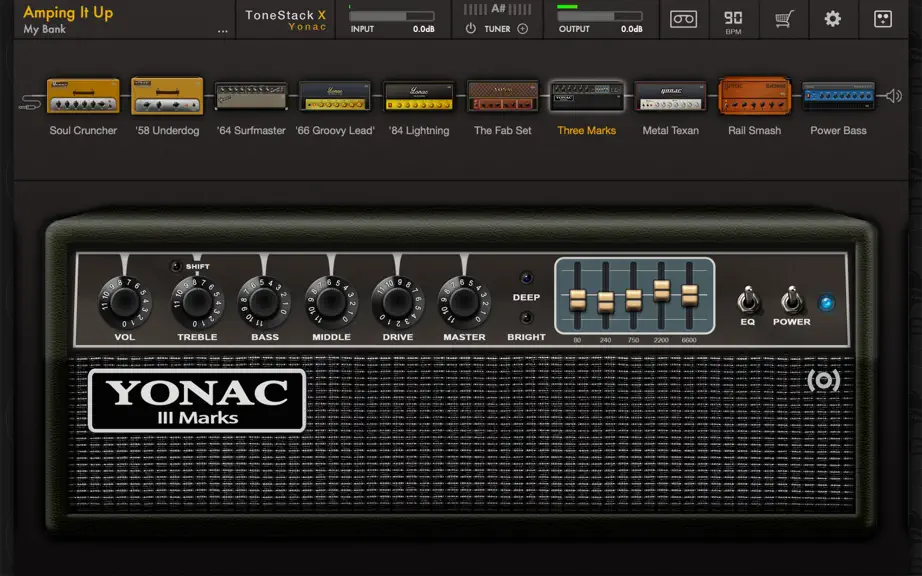Select the '64 Surfmaster amp
Viewport: 922px width, 576px height.
click(x=251, y=96)
